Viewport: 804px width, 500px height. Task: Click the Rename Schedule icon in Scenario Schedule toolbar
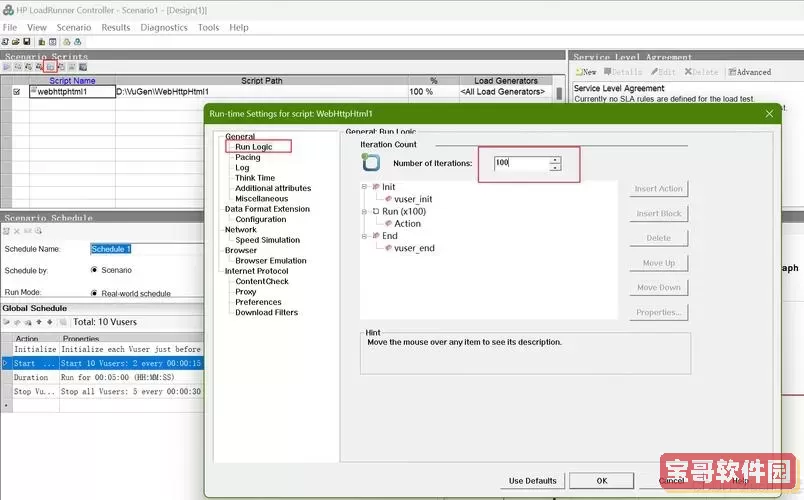(28, 231)
